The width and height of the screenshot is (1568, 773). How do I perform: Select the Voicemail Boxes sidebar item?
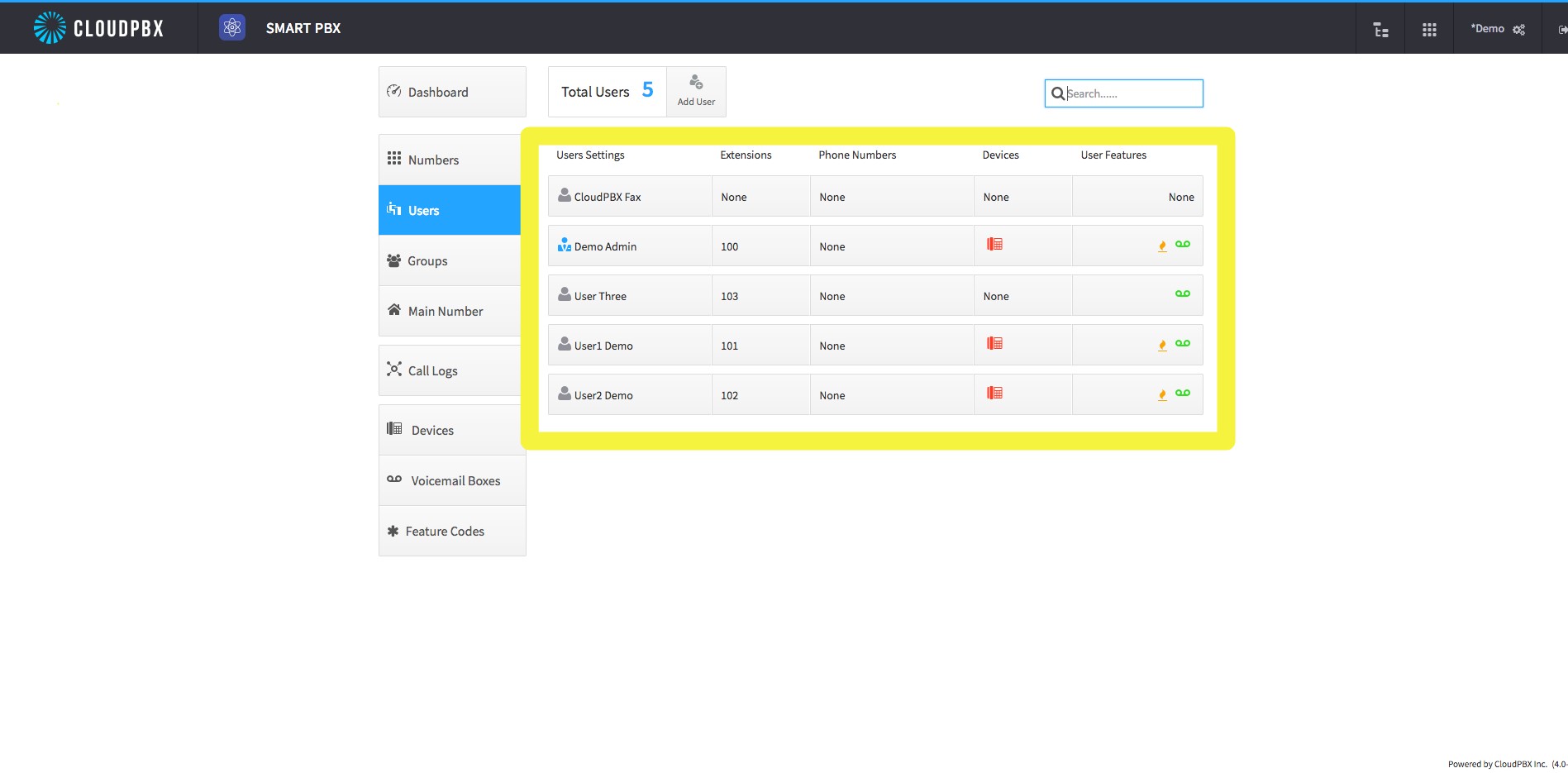click(x=455, y=480)
